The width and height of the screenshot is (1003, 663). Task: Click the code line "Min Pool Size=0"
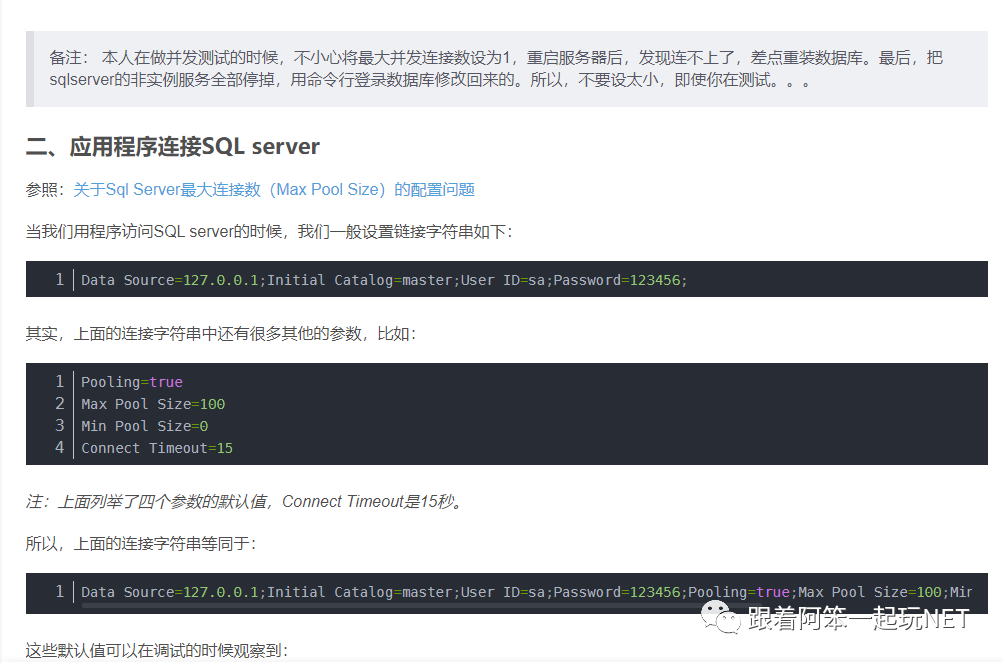tap(145, 426)
